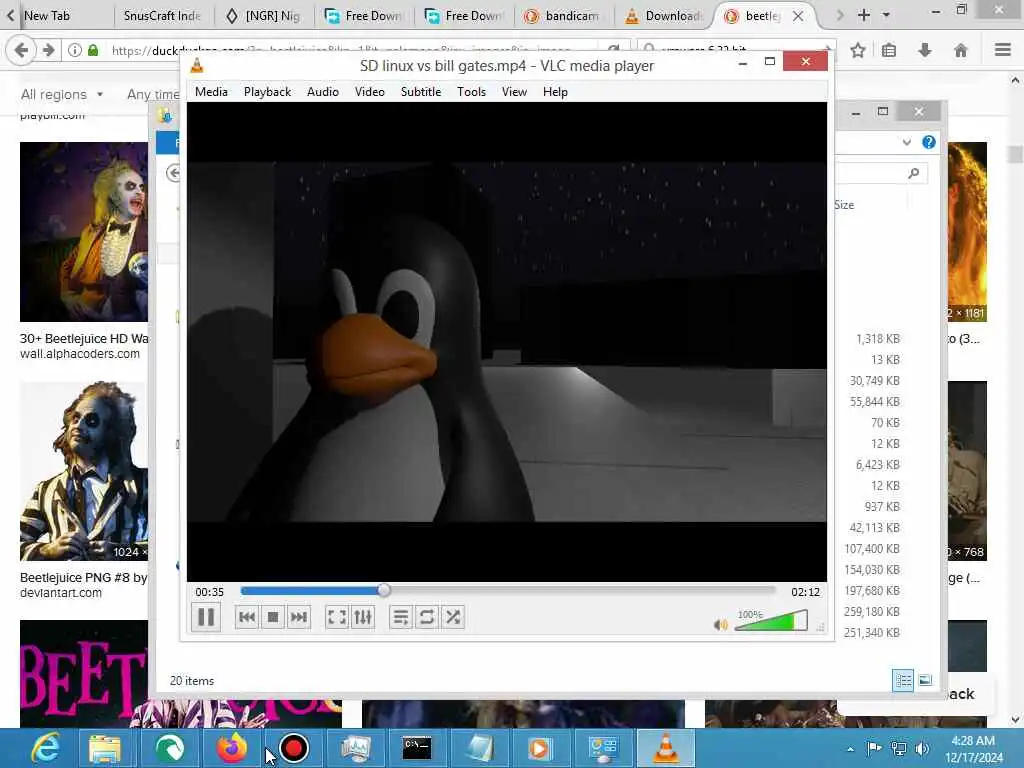Open the browser bookmarks list icon

889,50
